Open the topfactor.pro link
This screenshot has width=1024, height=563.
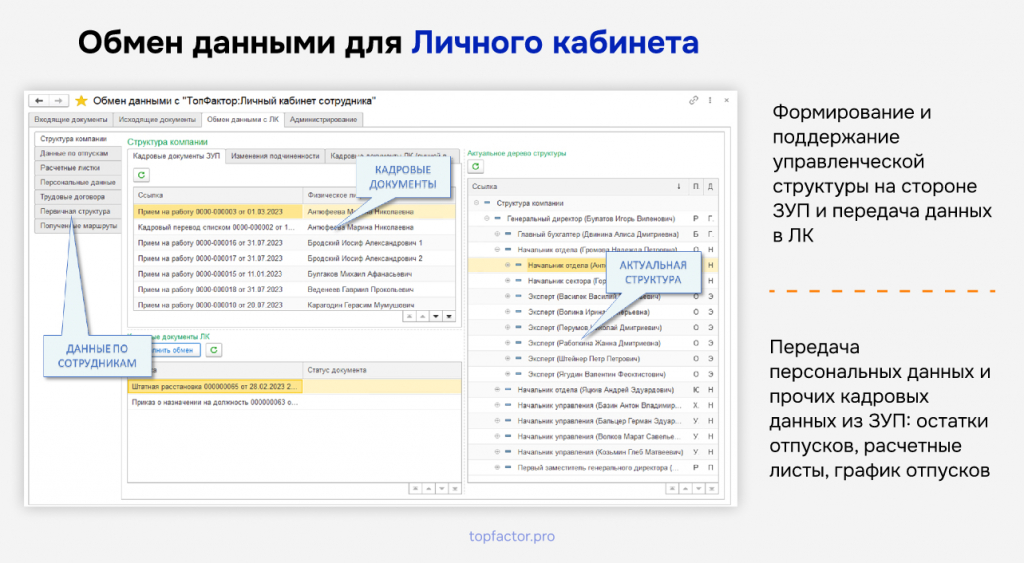(x=512, y=536)
